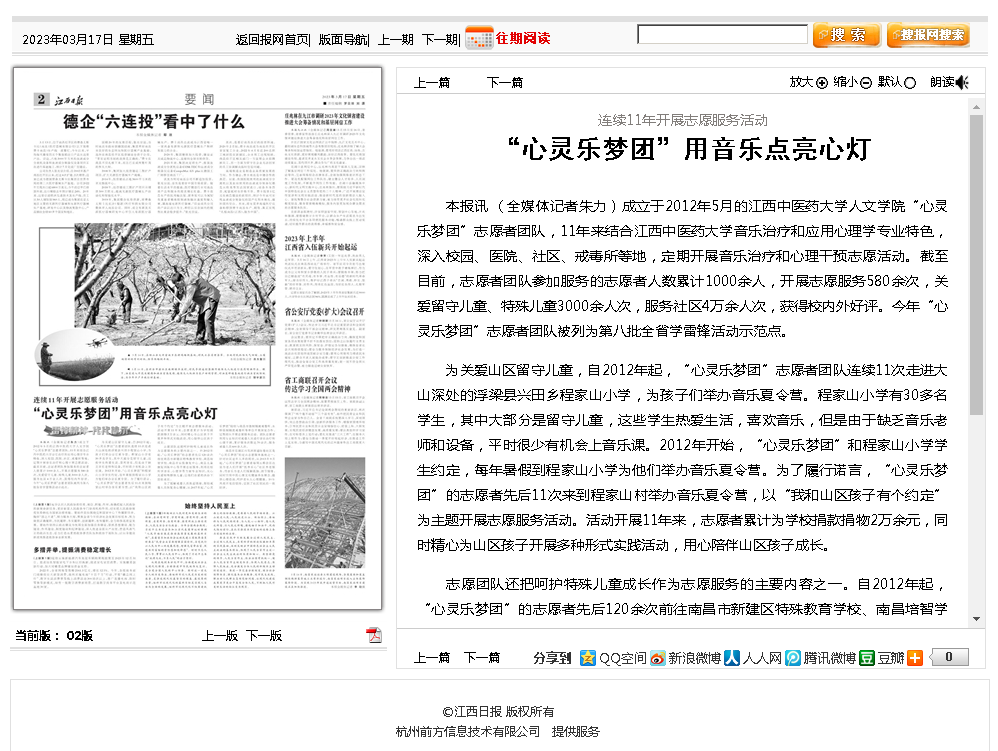The image size is (998, 751).
Task: Go to 下一版 next page
Action: [x=264, y=636]
